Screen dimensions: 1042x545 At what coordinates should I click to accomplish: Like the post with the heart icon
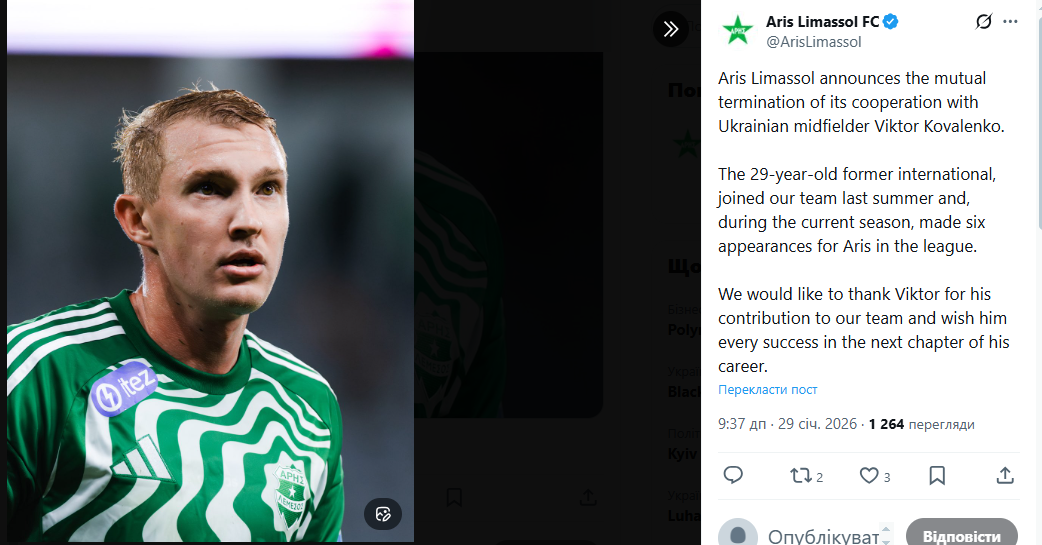(870, 475)
